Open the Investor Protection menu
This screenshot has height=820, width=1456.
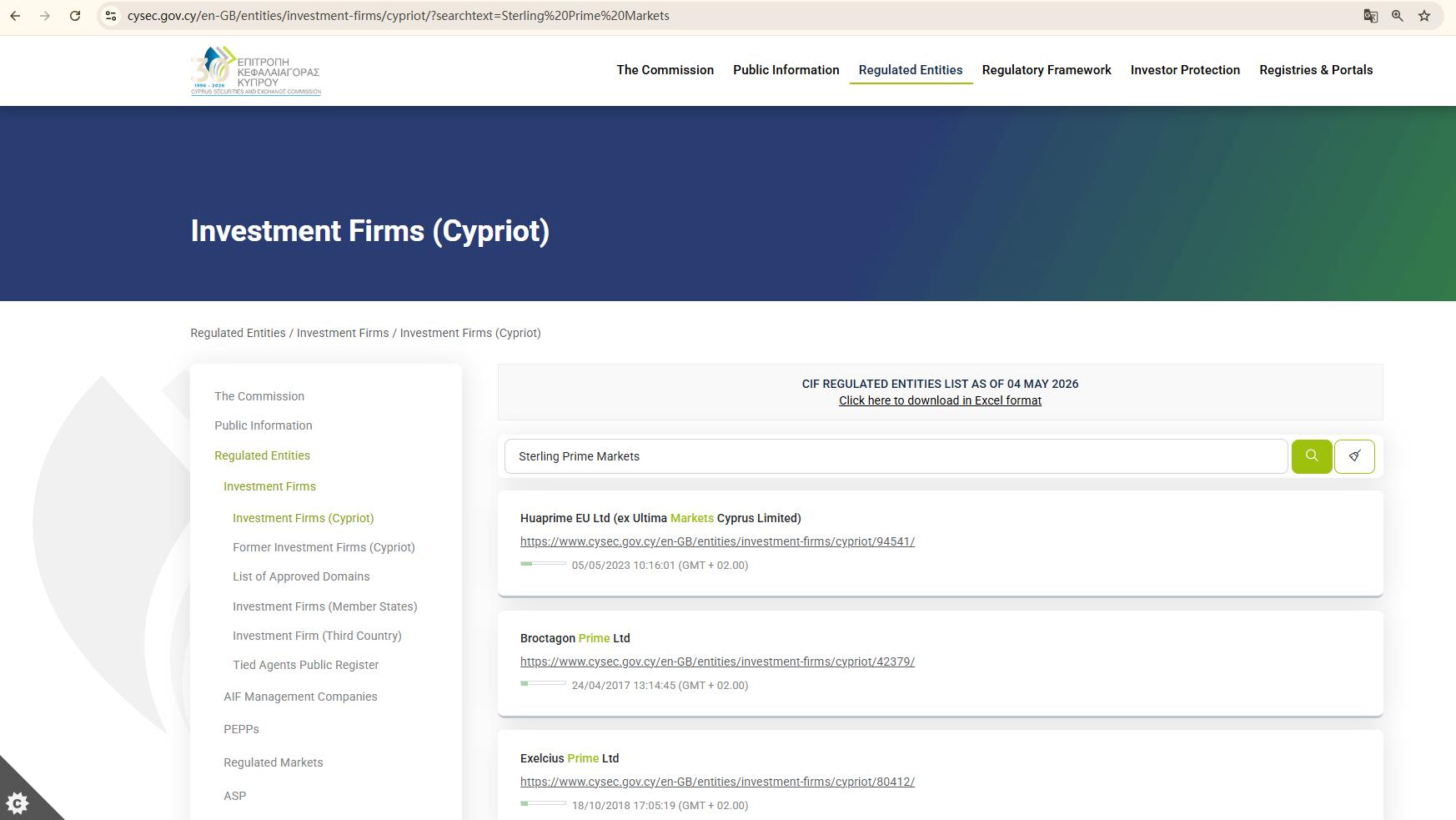[x=1185, y=70]
